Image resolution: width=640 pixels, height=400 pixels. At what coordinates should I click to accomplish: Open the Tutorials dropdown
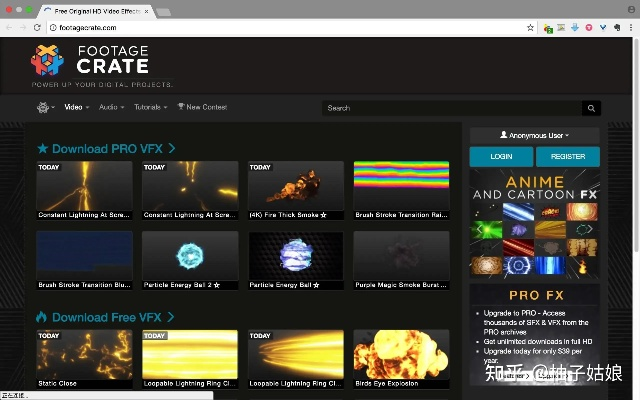pos(150,107)
